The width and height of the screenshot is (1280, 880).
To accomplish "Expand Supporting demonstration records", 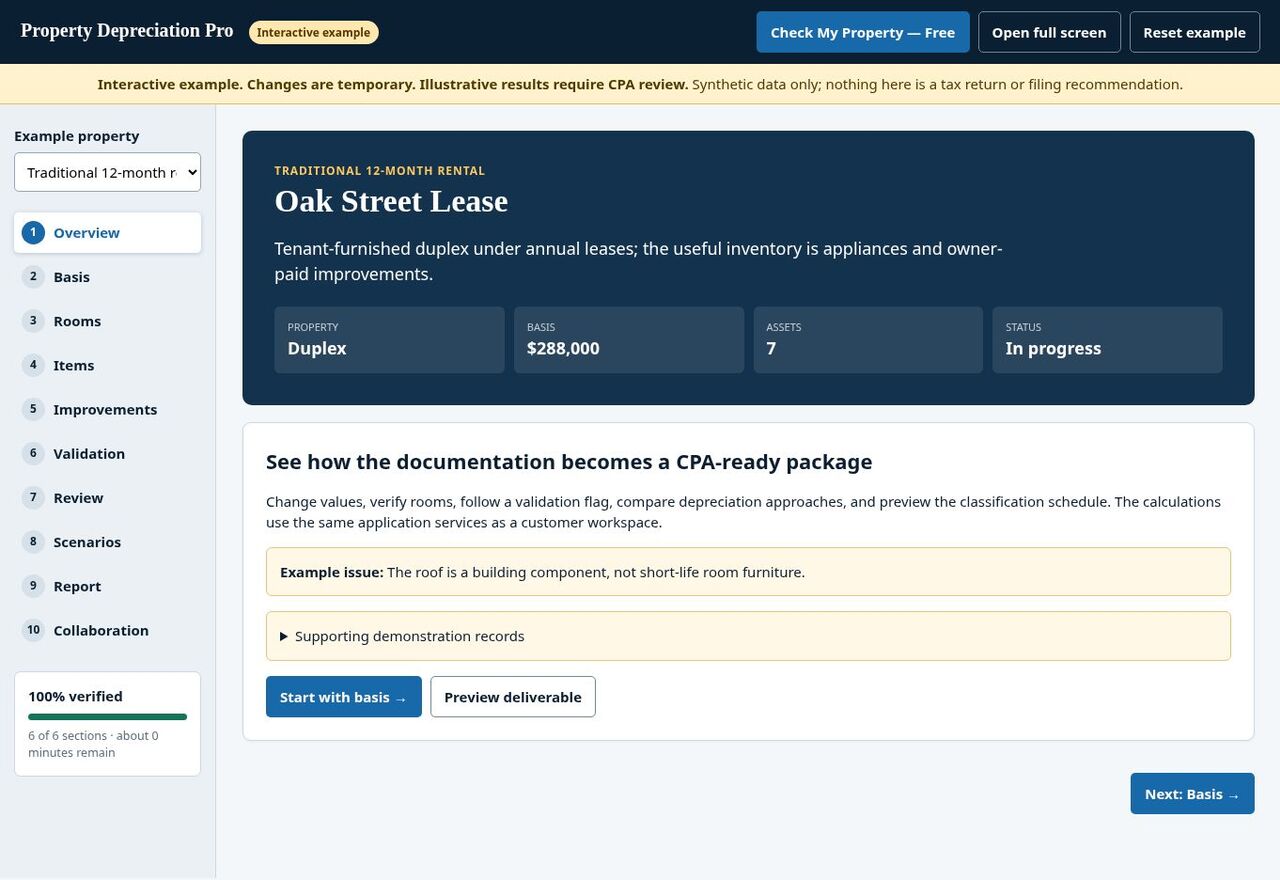I will 748,636.
